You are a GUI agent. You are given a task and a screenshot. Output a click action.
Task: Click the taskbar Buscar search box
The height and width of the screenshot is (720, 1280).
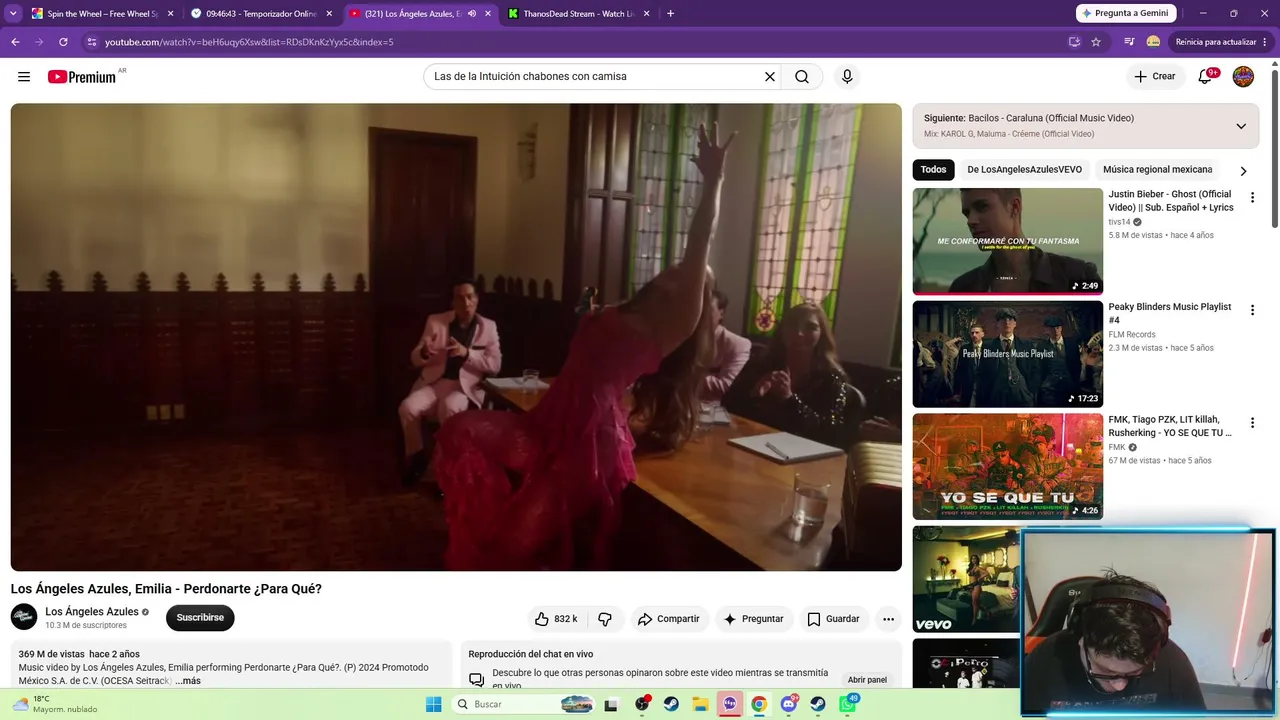click(x=524, y=704)
